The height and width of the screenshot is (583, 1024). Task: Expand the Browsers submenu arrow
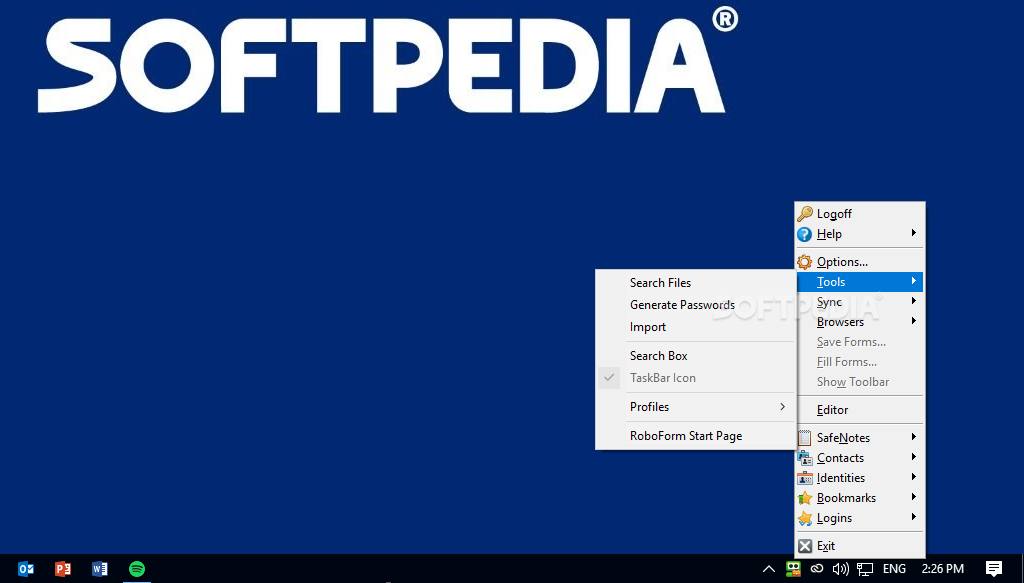pyautogui.click(x=914, y=321)
